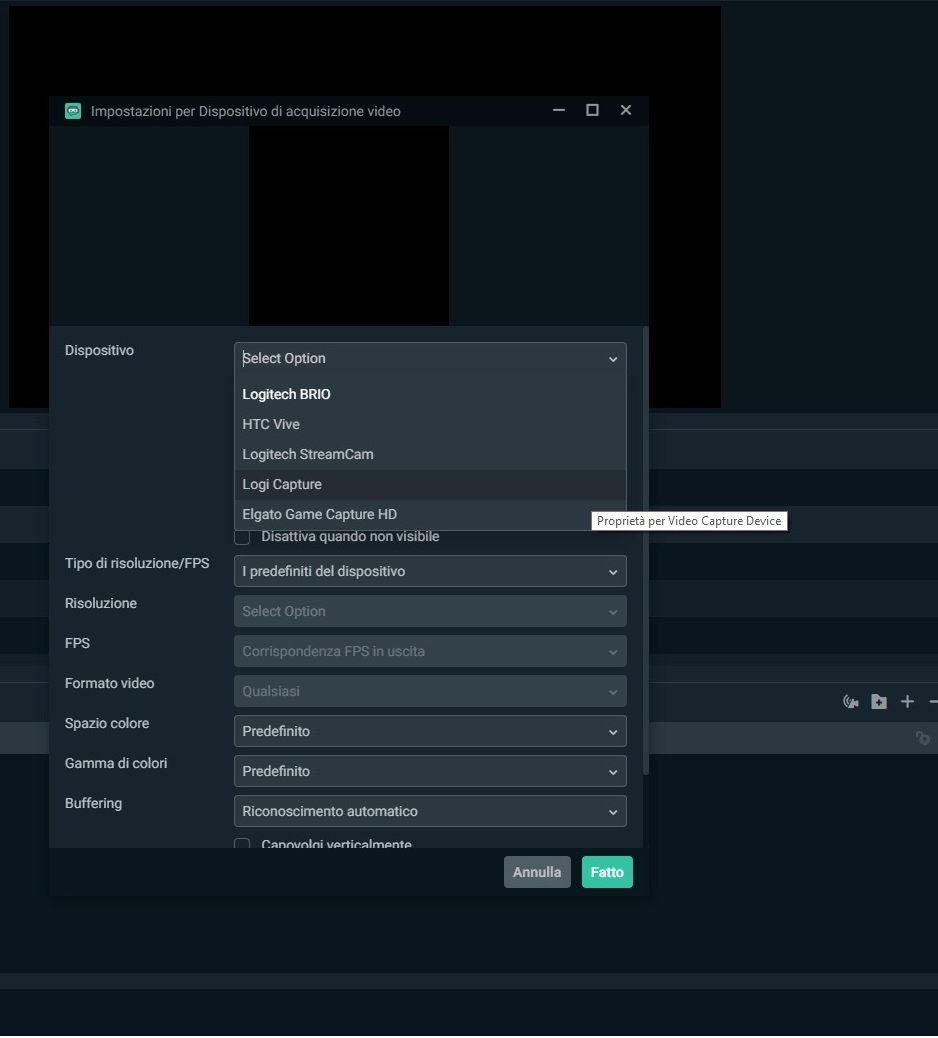Collapse the Dispositivo "Select Option" dropdown
Screen dimensions: 938x1038
click(430, 358)
